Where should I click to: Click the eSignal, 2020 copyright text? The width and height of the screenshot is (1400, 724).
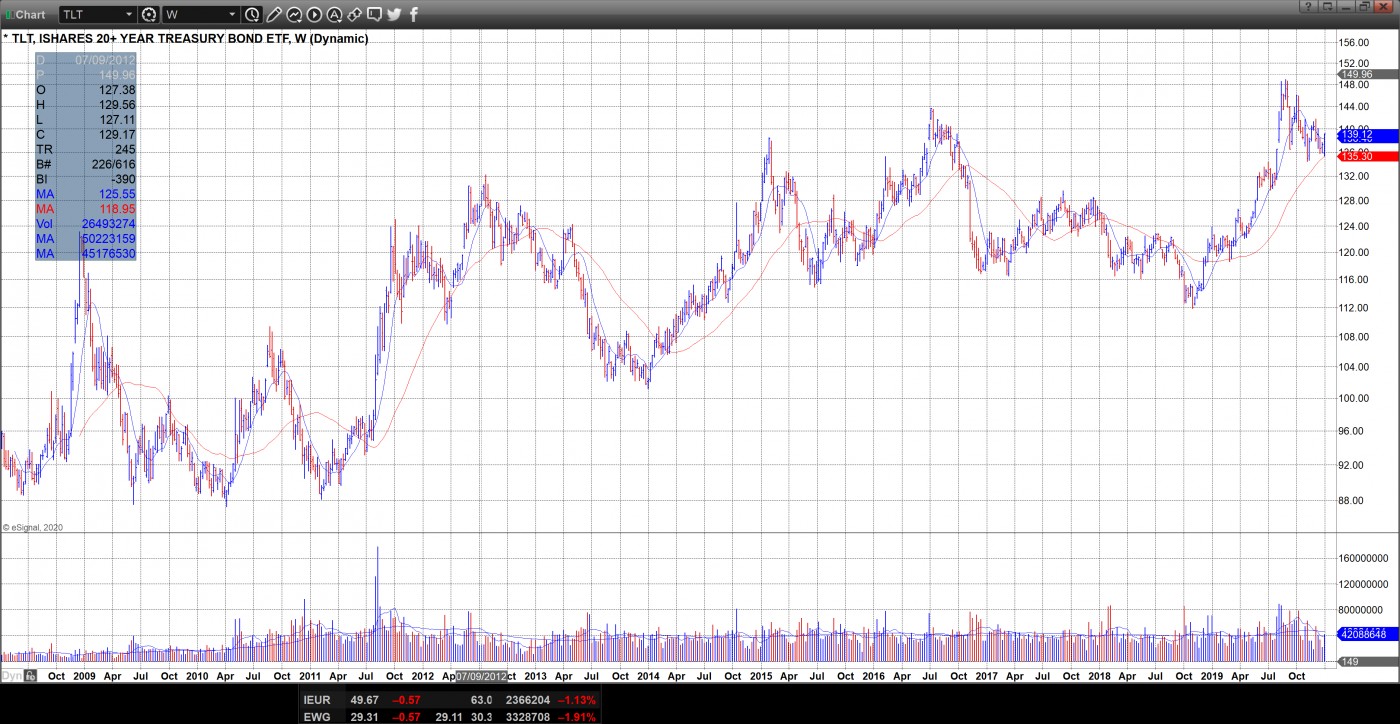point(33,527)
